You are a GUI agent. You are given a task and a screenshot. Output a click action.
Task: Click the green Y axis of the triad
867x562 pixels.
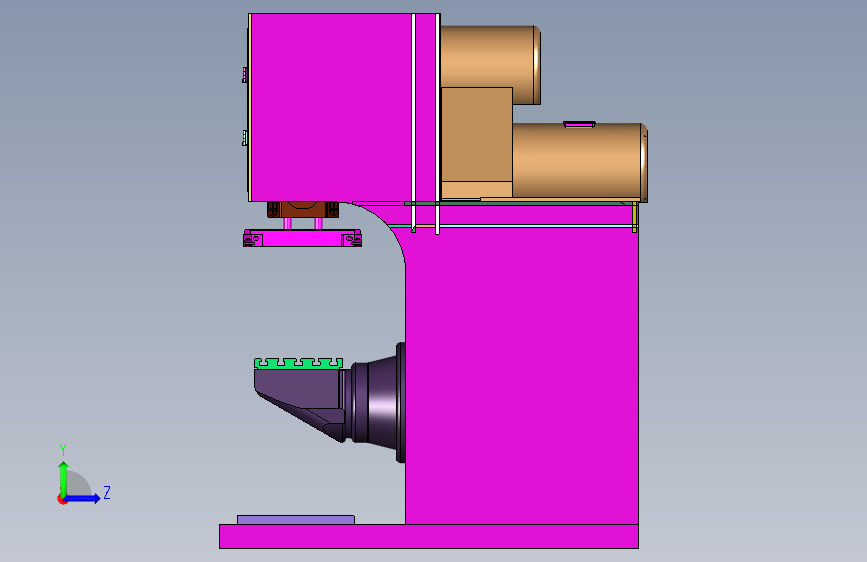64,479
